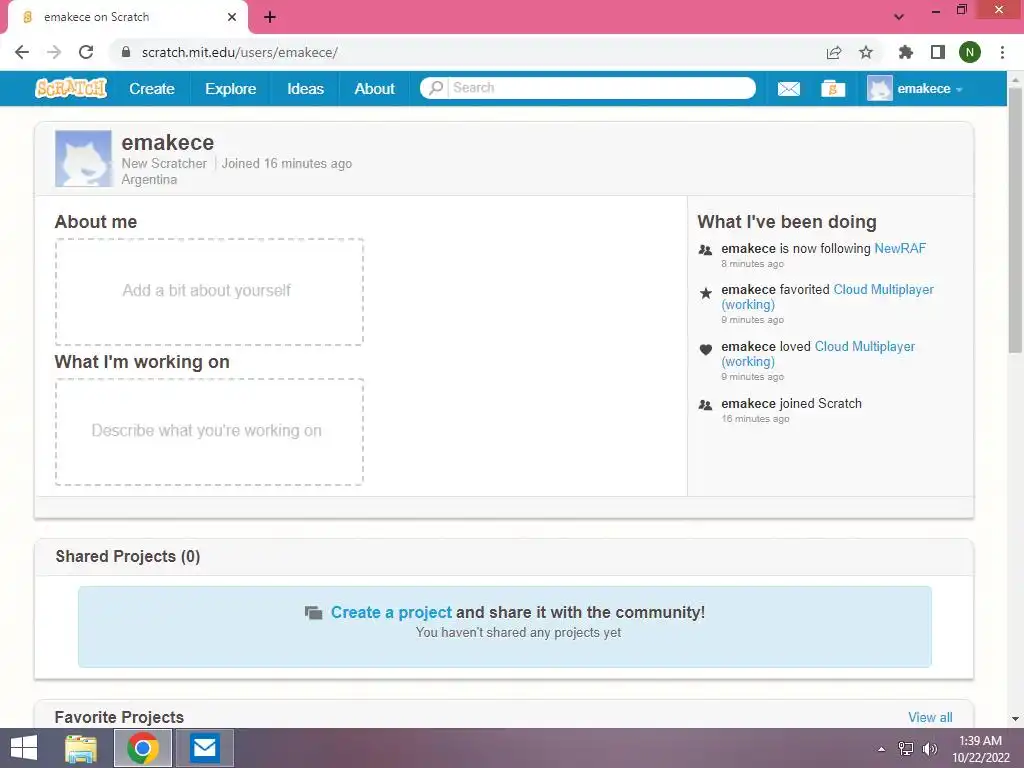Click the Scratch logo in the navbar

(x=71, y=88)
